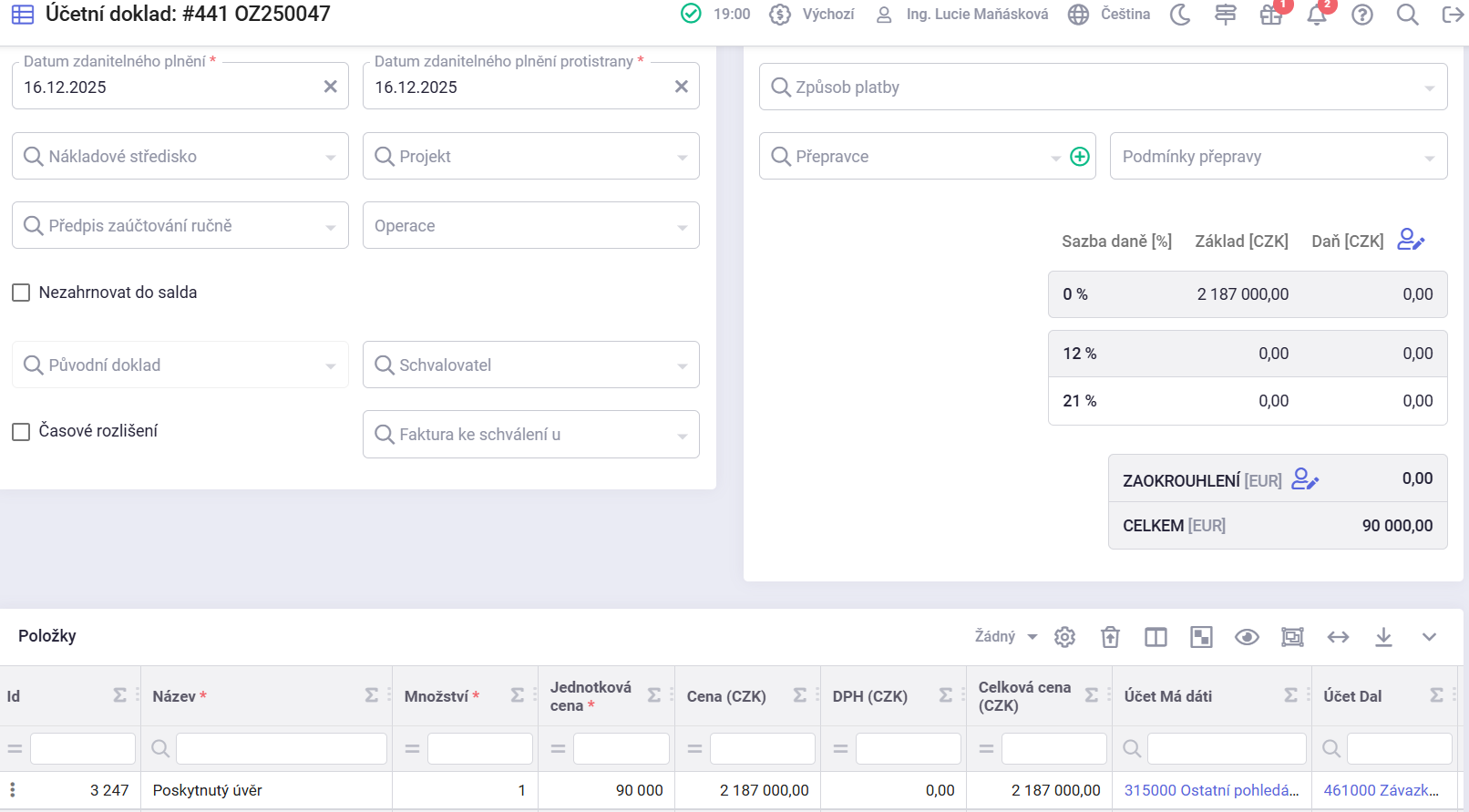Open the gift box icon
The image size is (1469, 812).
[1271, 15]
